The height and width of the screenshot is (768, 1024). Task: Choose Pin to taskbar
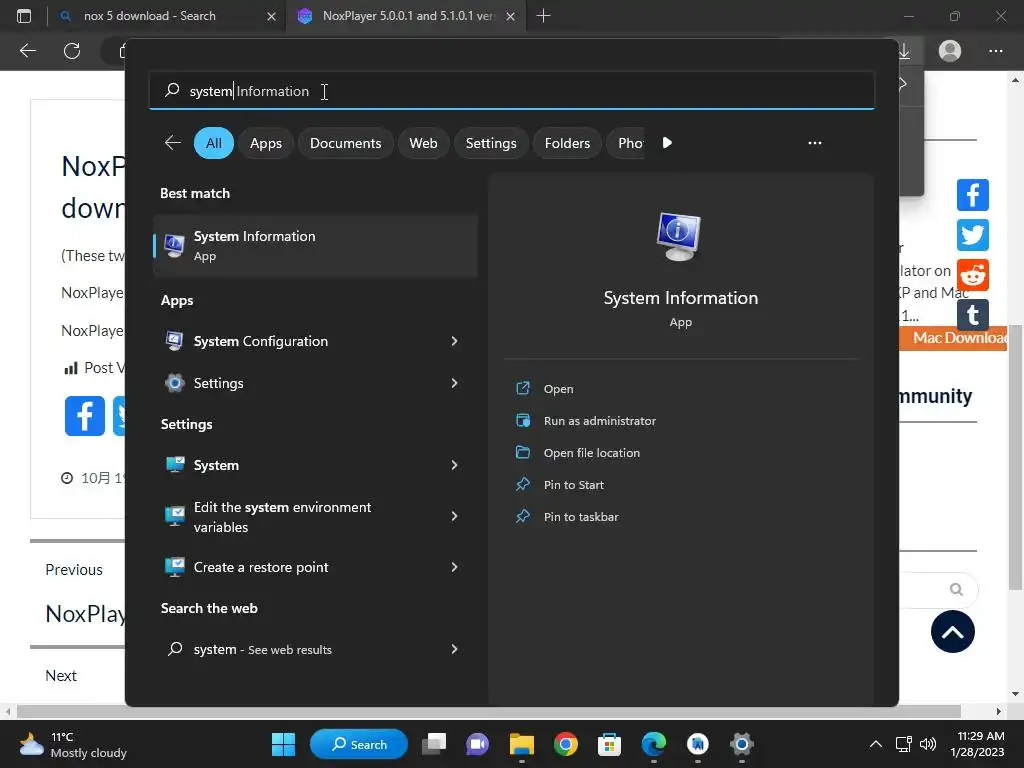coord(581,517)
